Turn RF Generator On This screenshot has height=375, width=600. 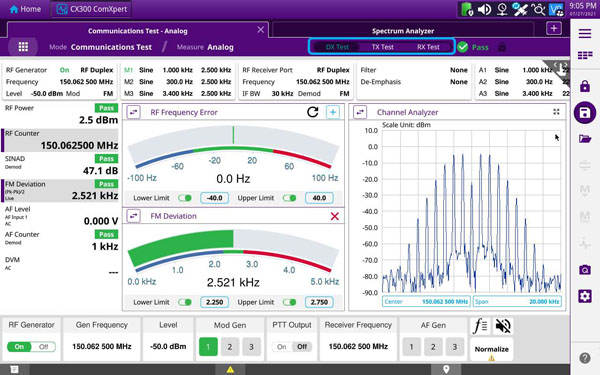tap(19, 347)
